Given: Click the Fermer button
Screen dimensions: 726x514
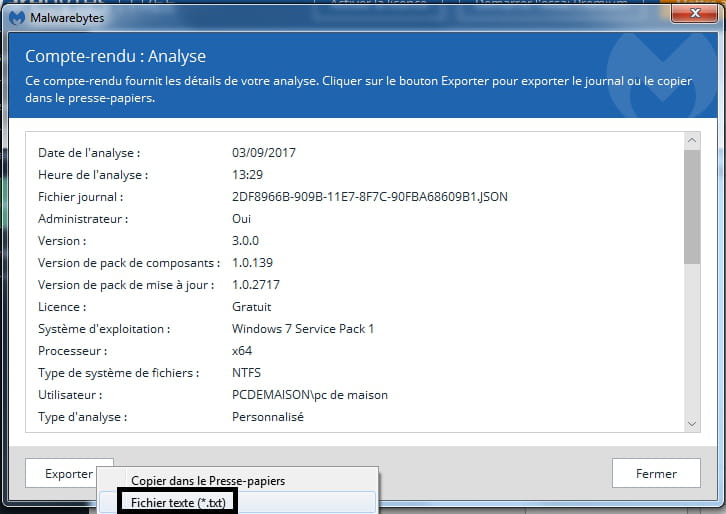Looking at the screenshot, I should 656,473.
